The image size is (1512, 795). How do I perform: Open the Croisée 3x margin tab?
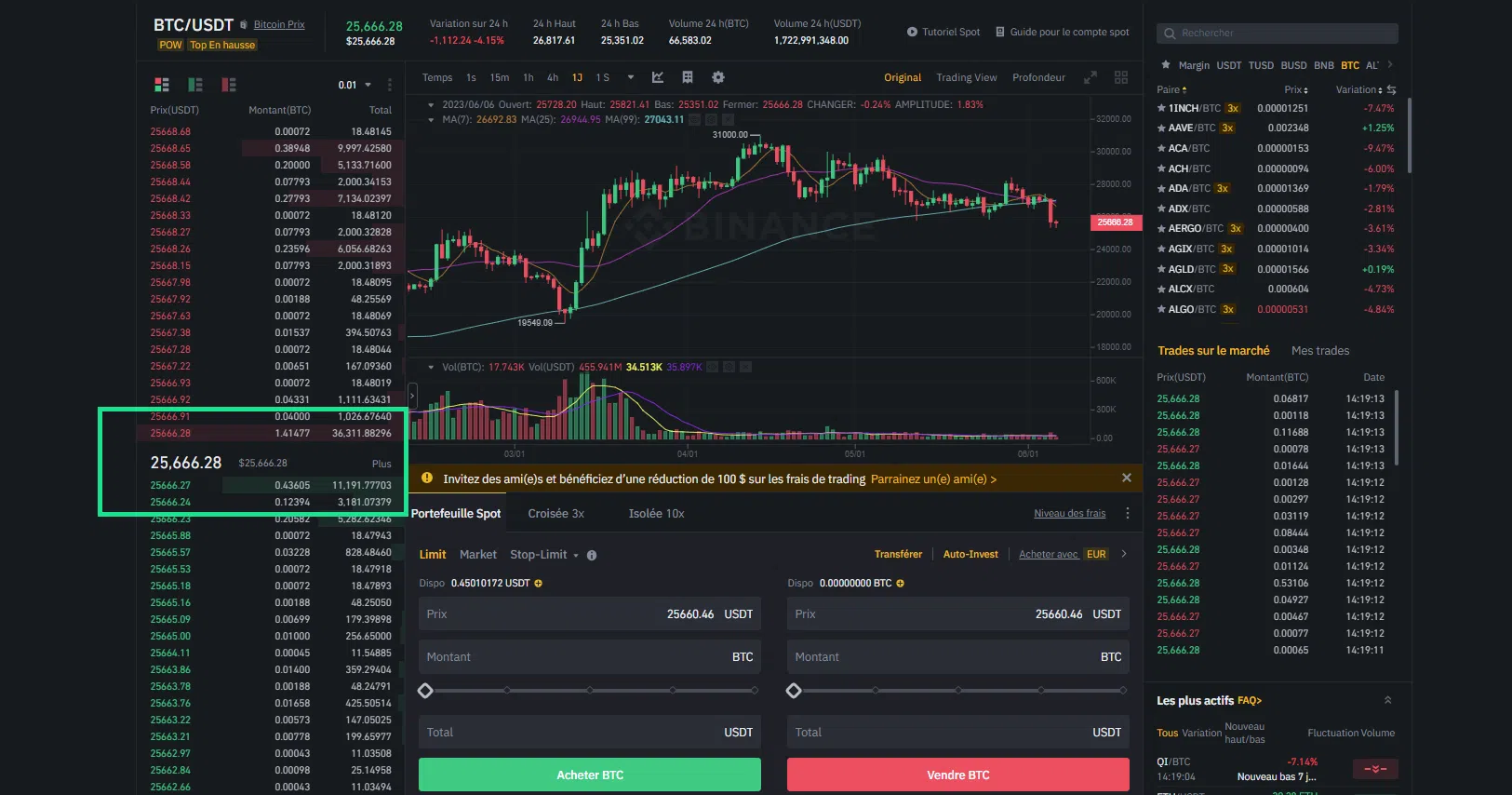pyautogui.click(x=555, y=514)
